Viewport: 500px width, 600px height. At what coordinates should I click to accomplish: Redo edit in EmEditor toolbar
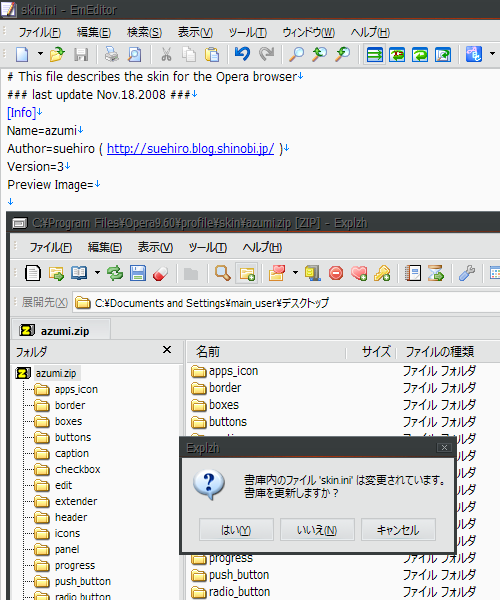point(266,54)
